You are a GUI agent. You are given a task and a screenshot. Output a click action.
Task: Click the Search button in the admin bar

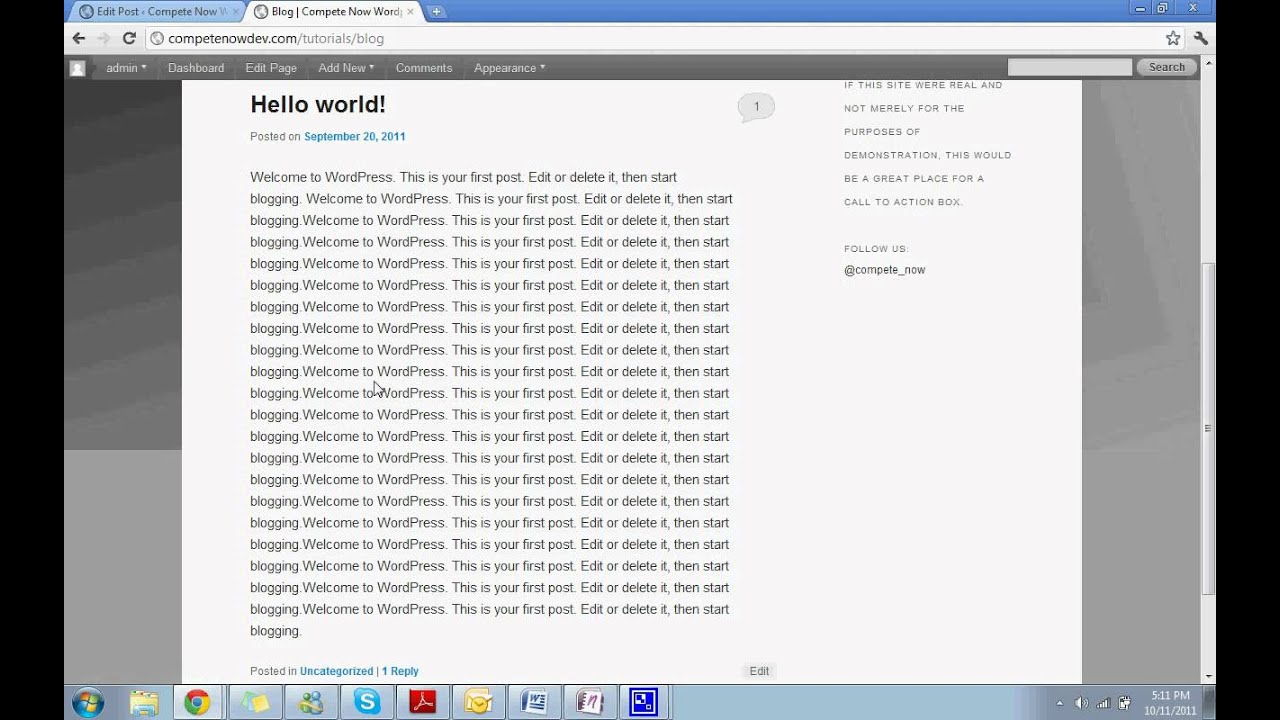pos(1166,67)
